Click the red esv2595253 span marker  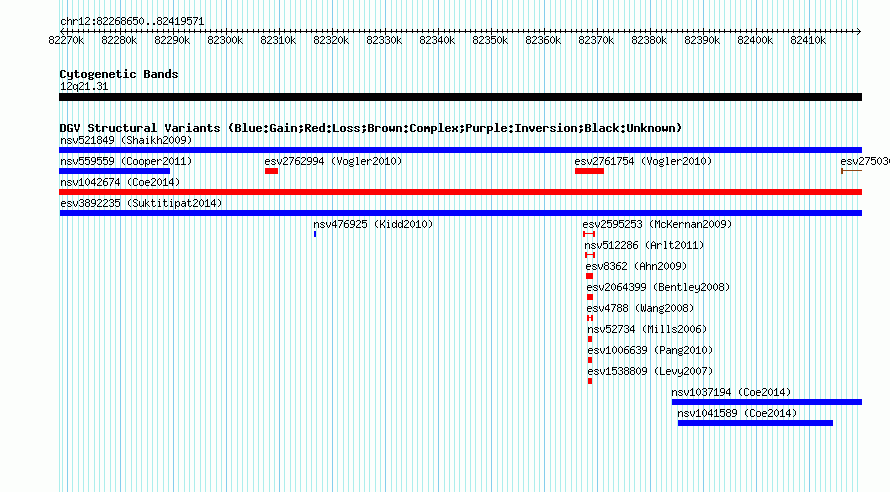[x=589, y=234]
